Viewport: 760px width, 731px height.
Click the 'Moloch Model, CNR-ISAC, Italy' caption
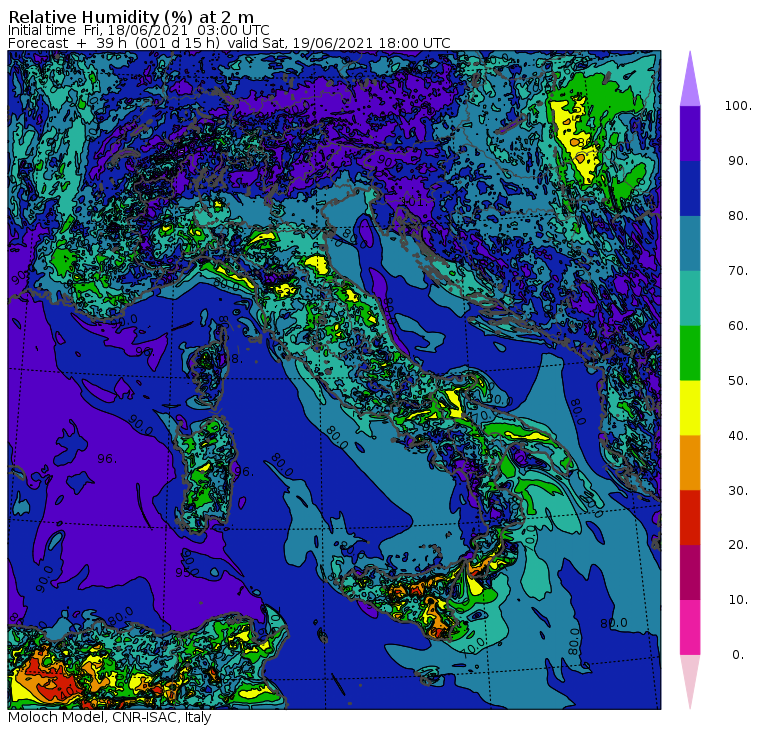click(110, 717)
